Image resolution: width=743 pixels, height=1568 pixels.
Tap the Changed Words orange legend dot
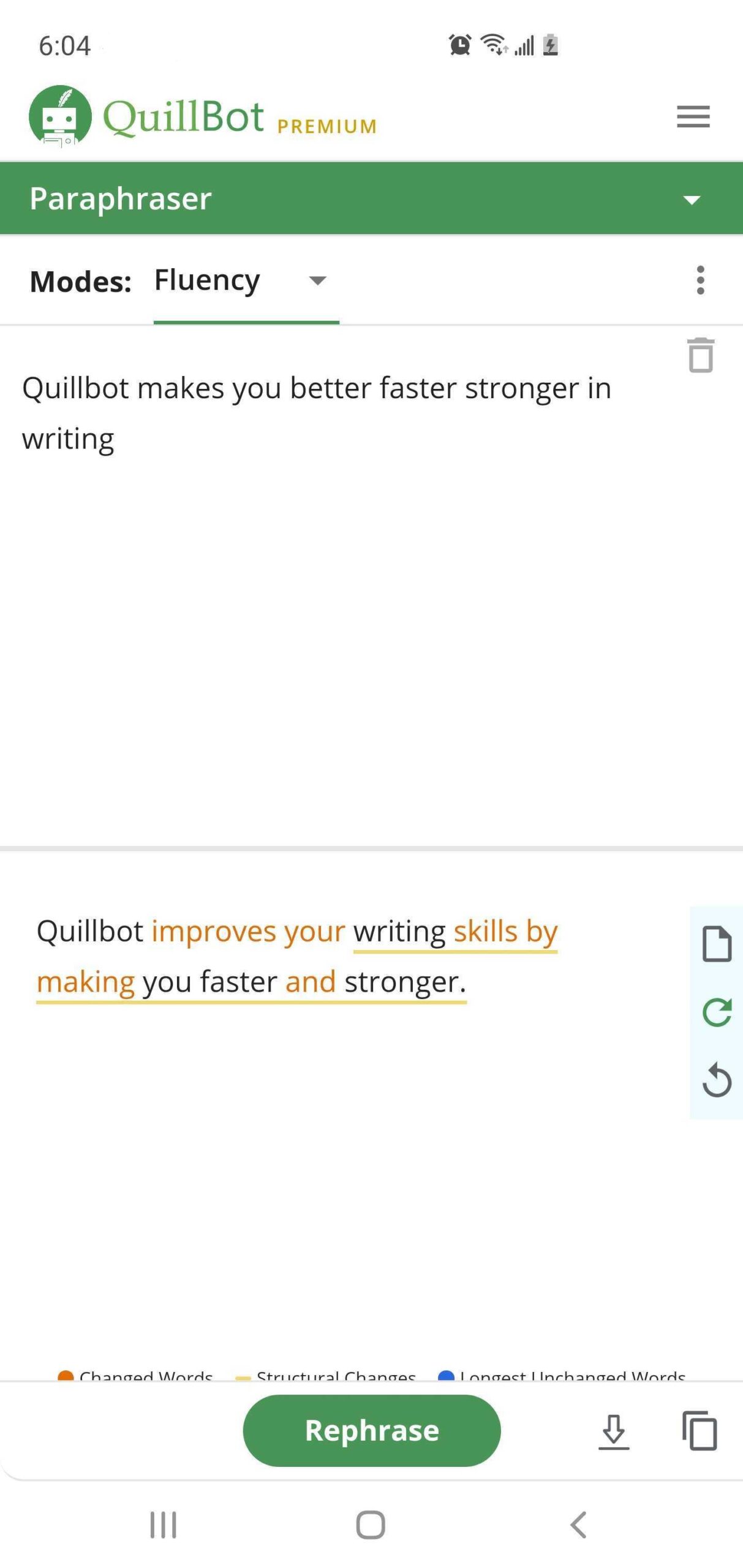click(66, 1376)
